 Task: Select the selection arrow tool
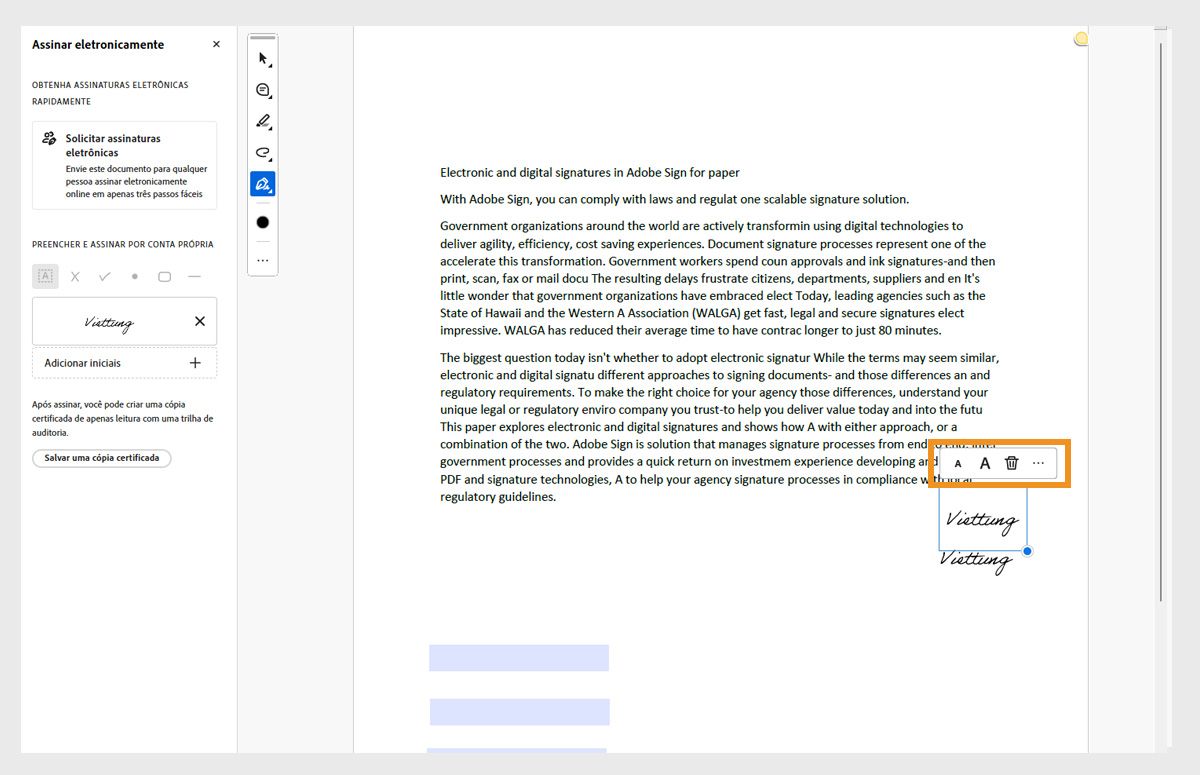pyautogui.click(x=262, y=58)
